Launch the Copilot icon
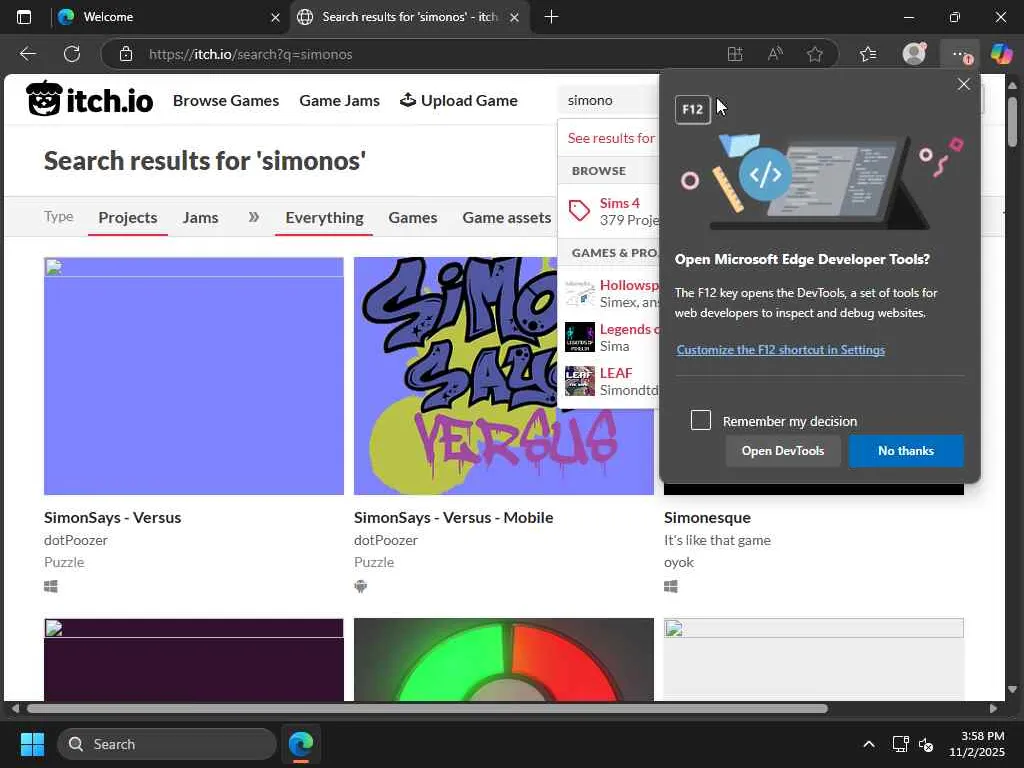Viewport: 1024px width, 768px height. (x=1000, y=54)
